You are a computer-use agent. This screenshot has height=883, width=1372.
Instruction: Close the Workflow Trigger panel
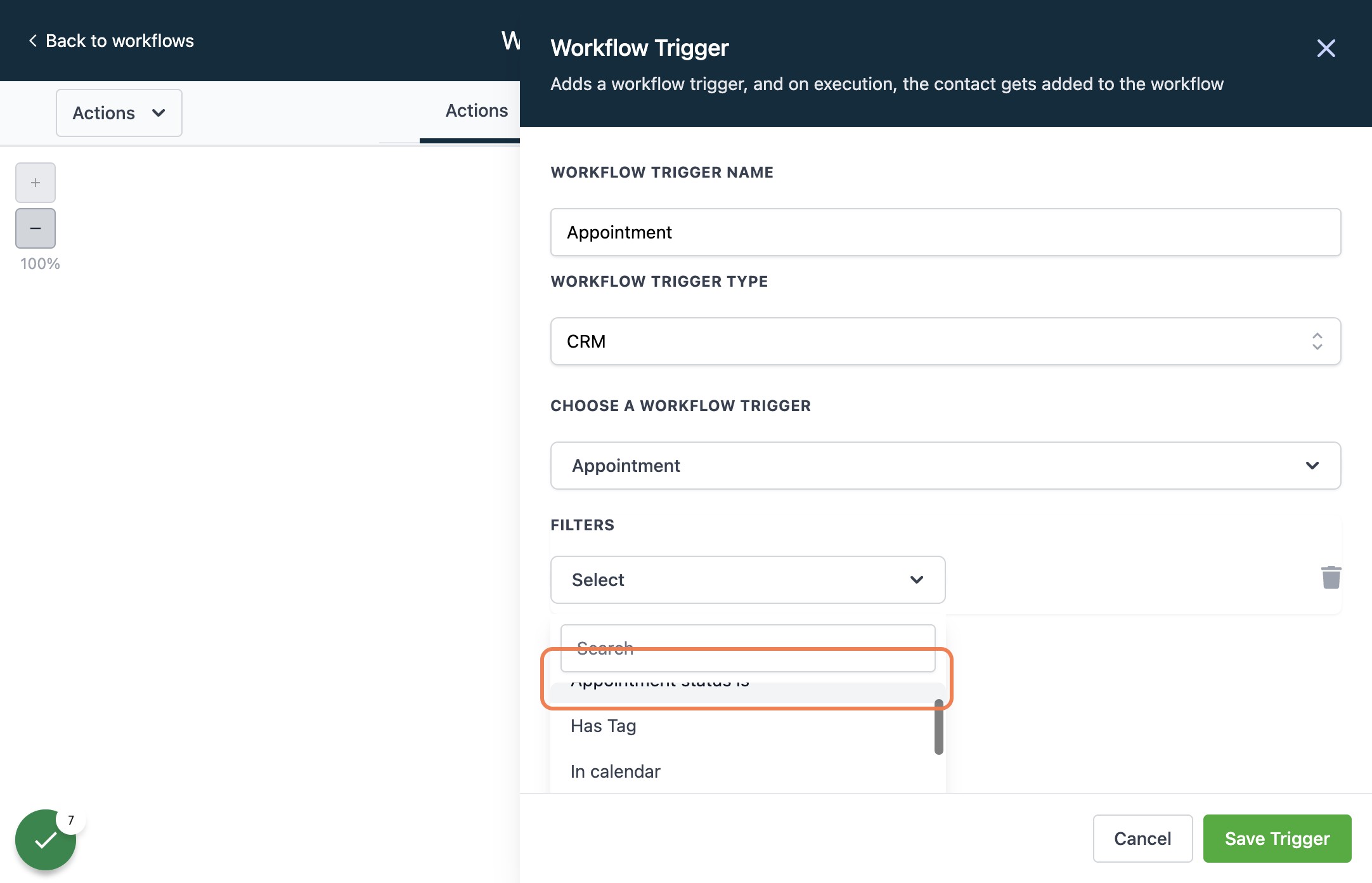(x=1326, y=48)
